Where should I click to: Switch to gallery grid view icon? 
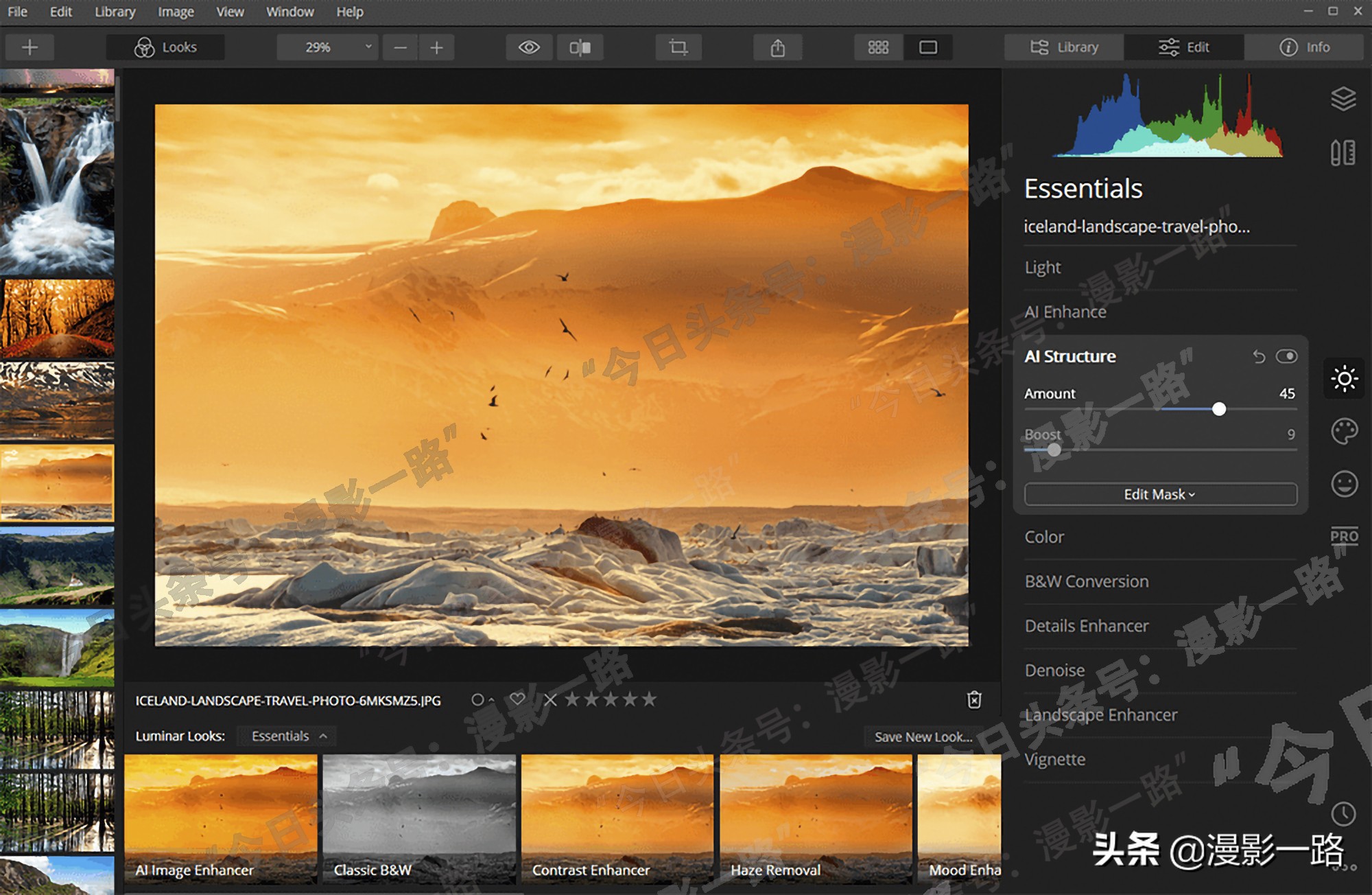pyautogui.click(x=878, y=47)
